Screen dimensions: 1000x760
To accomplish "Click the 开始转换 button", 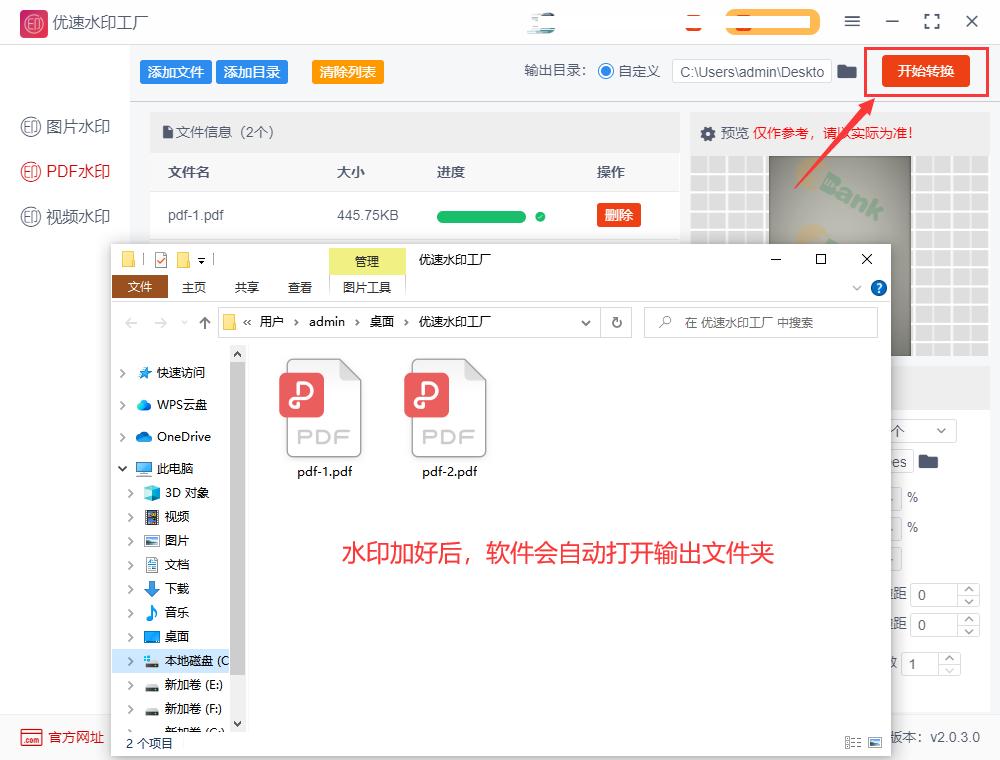I will click(926, 72).
